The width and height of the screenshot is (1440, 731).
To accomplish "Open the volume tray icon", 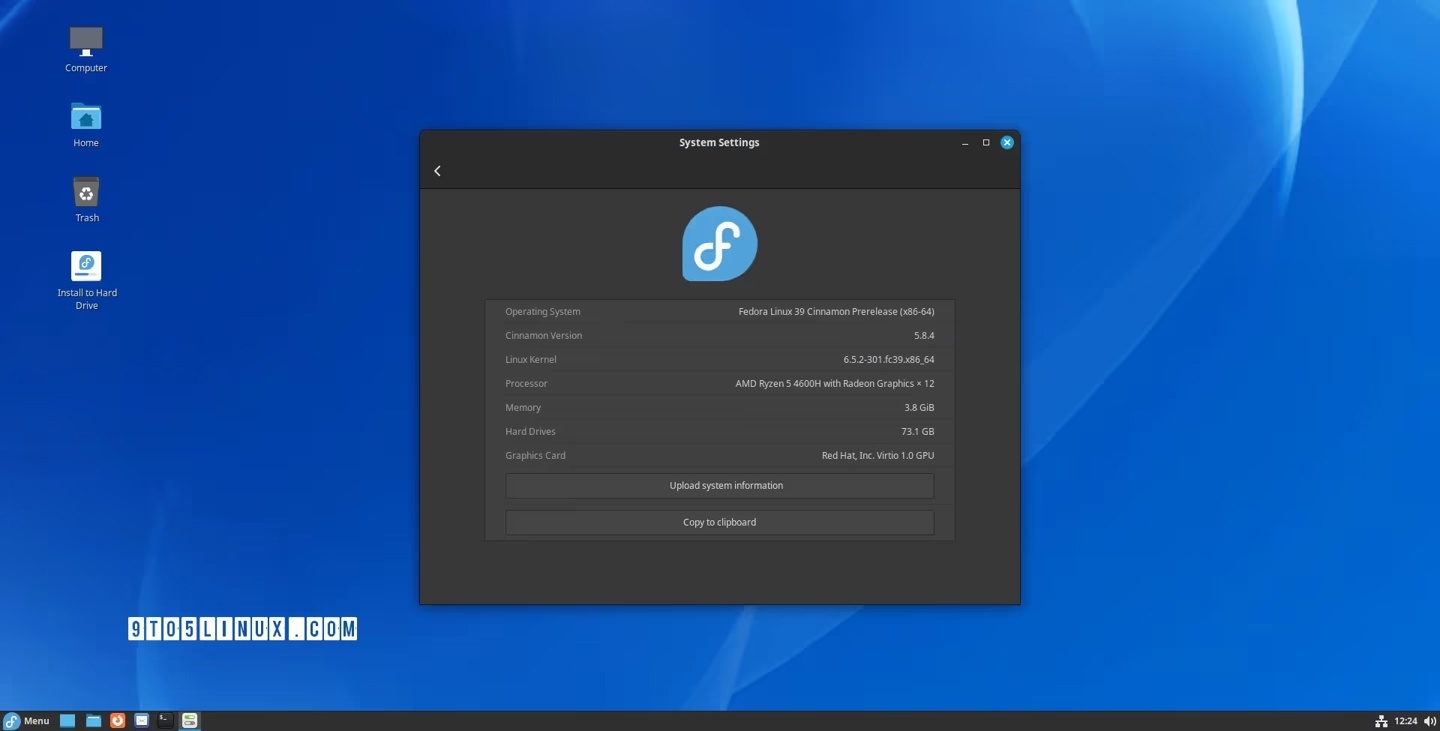I will [1430, 721].
